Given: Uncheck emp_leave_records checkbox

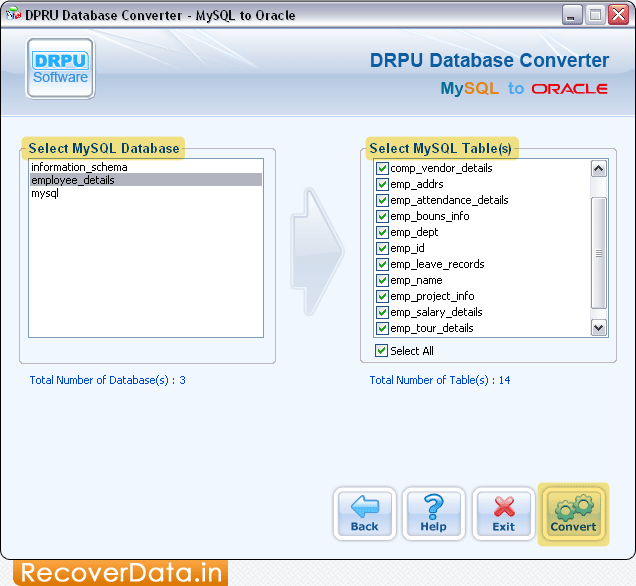Looking at the screenshot, I should pyautogui.click(x=382, y=264).
